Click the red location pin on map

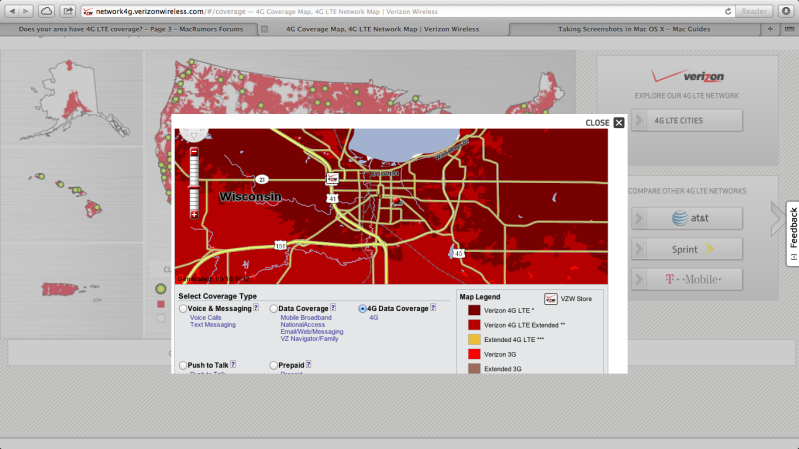(x=396, y=201)
